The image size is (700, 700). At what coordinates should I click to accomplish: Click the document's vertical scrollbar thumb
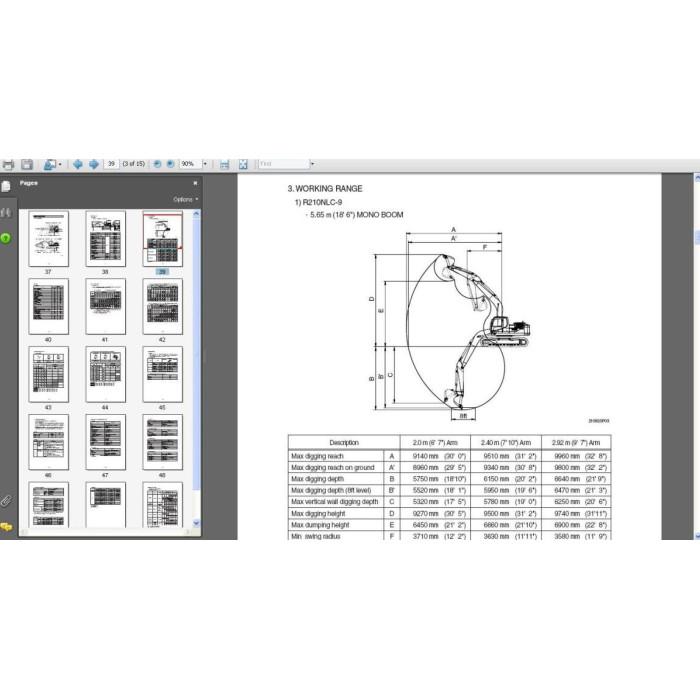coord(697,237)
